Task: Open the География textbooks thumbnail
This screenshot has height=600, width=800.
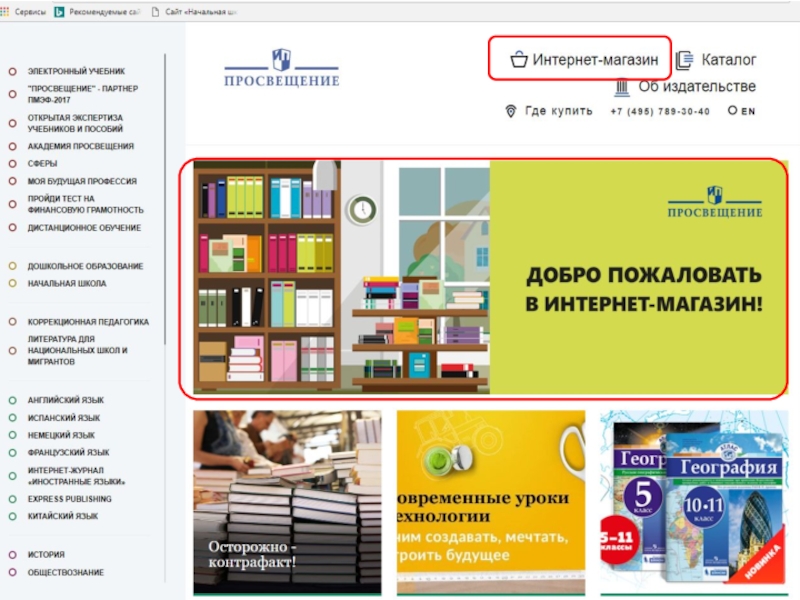Action: pyautogui.click(x=694, y=502)
